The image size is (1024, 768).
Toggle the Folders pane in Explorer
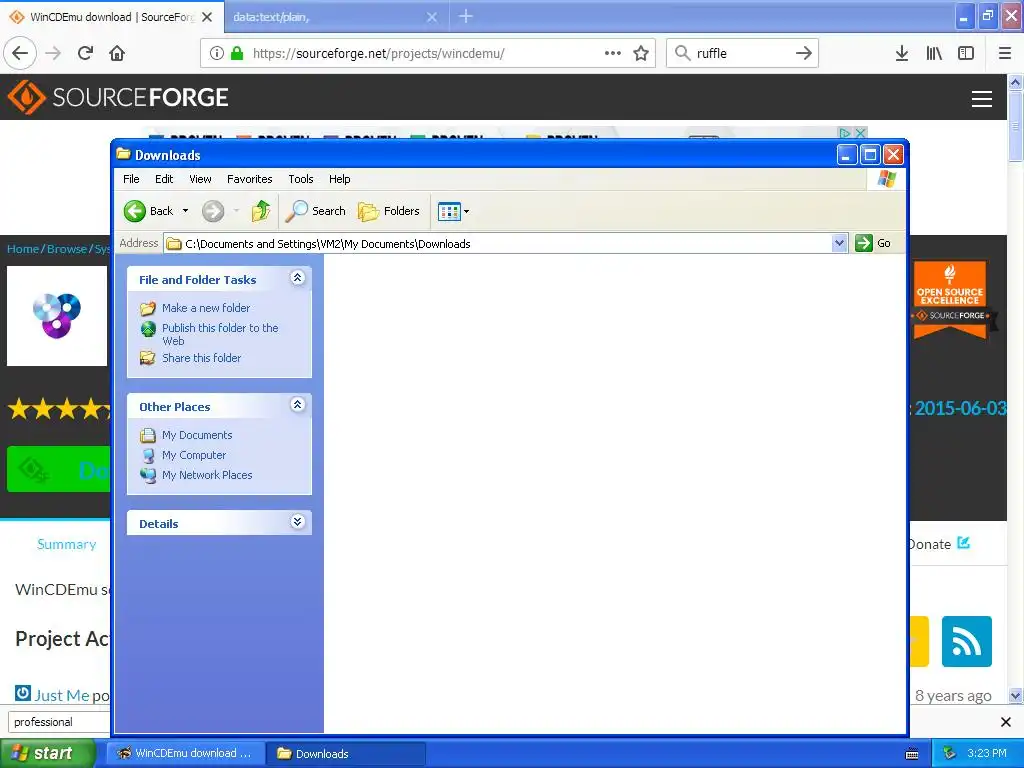[x=389, y=211]
